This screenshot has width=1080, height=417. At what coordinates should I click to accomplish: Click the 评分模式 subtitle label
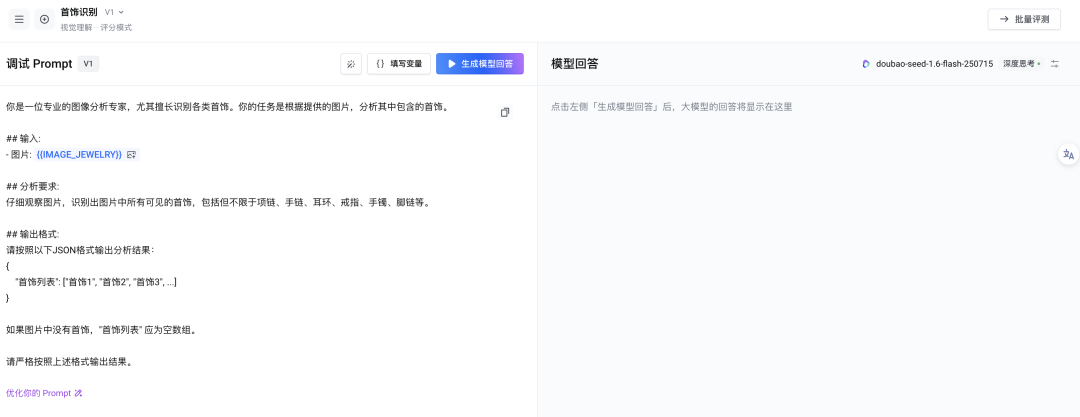(116, 28)
